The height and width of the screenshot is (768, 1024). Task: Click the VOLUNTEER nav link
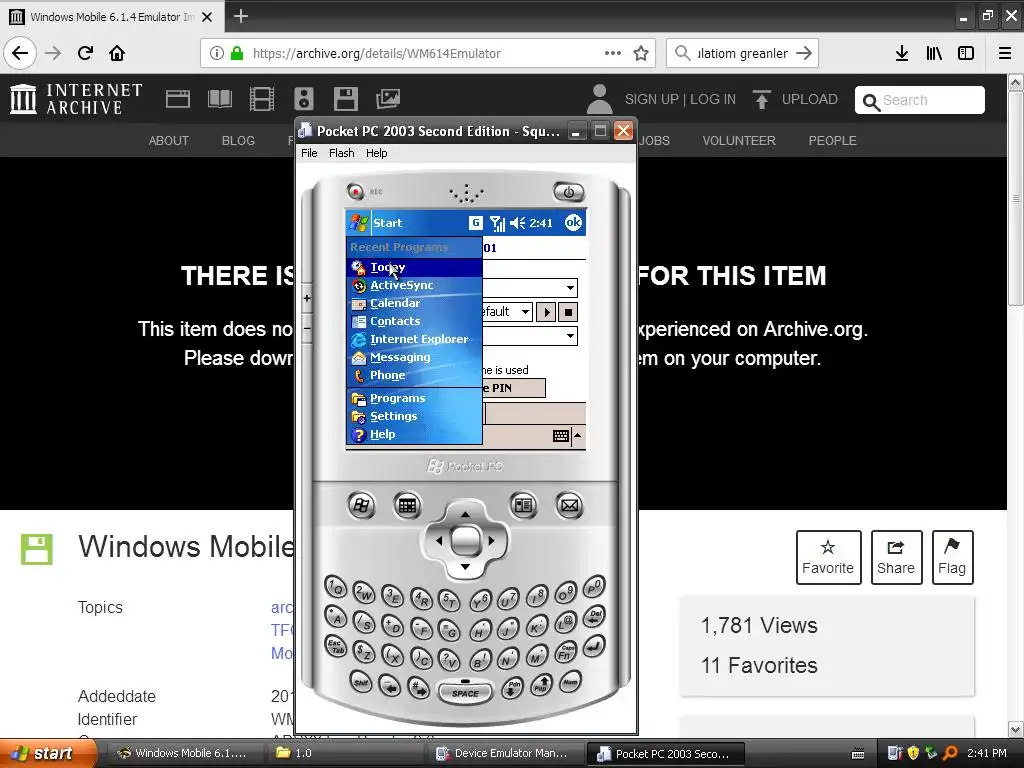739,140
